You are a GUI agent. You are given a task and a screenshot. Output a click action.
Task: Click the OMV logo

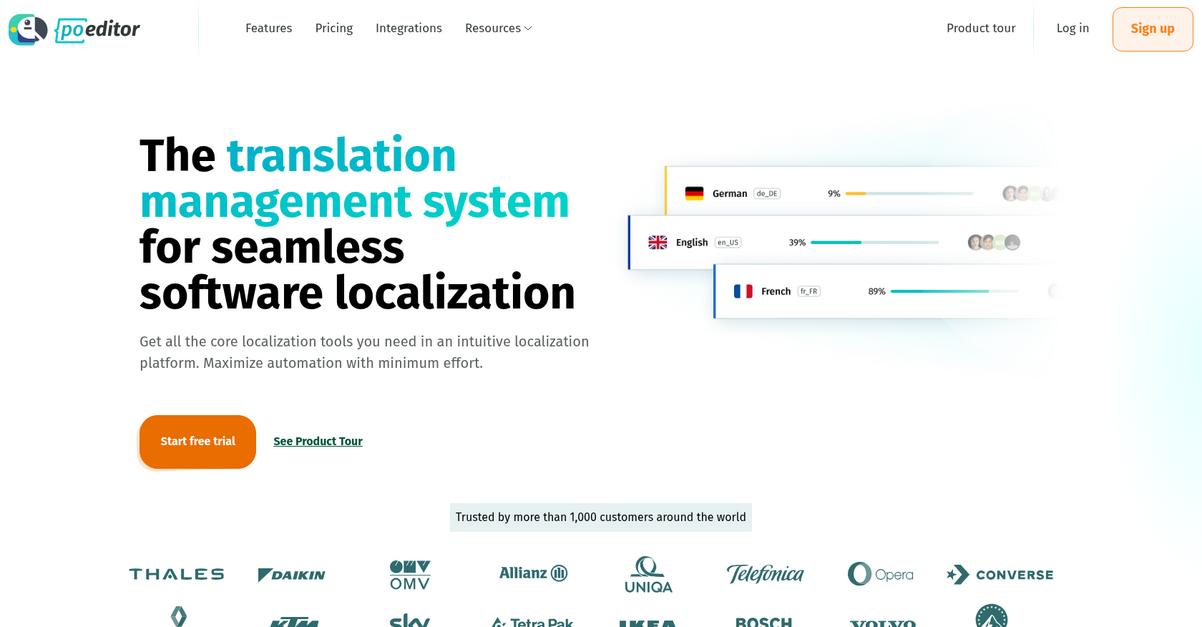click(410, 575)
